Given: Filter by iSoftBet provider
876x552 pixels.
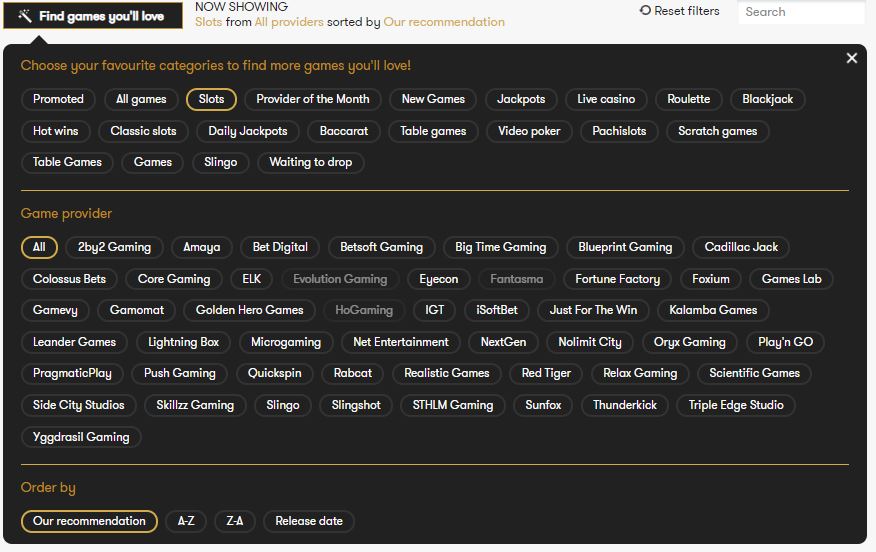Looking at the screenshot, I should 497,310.
